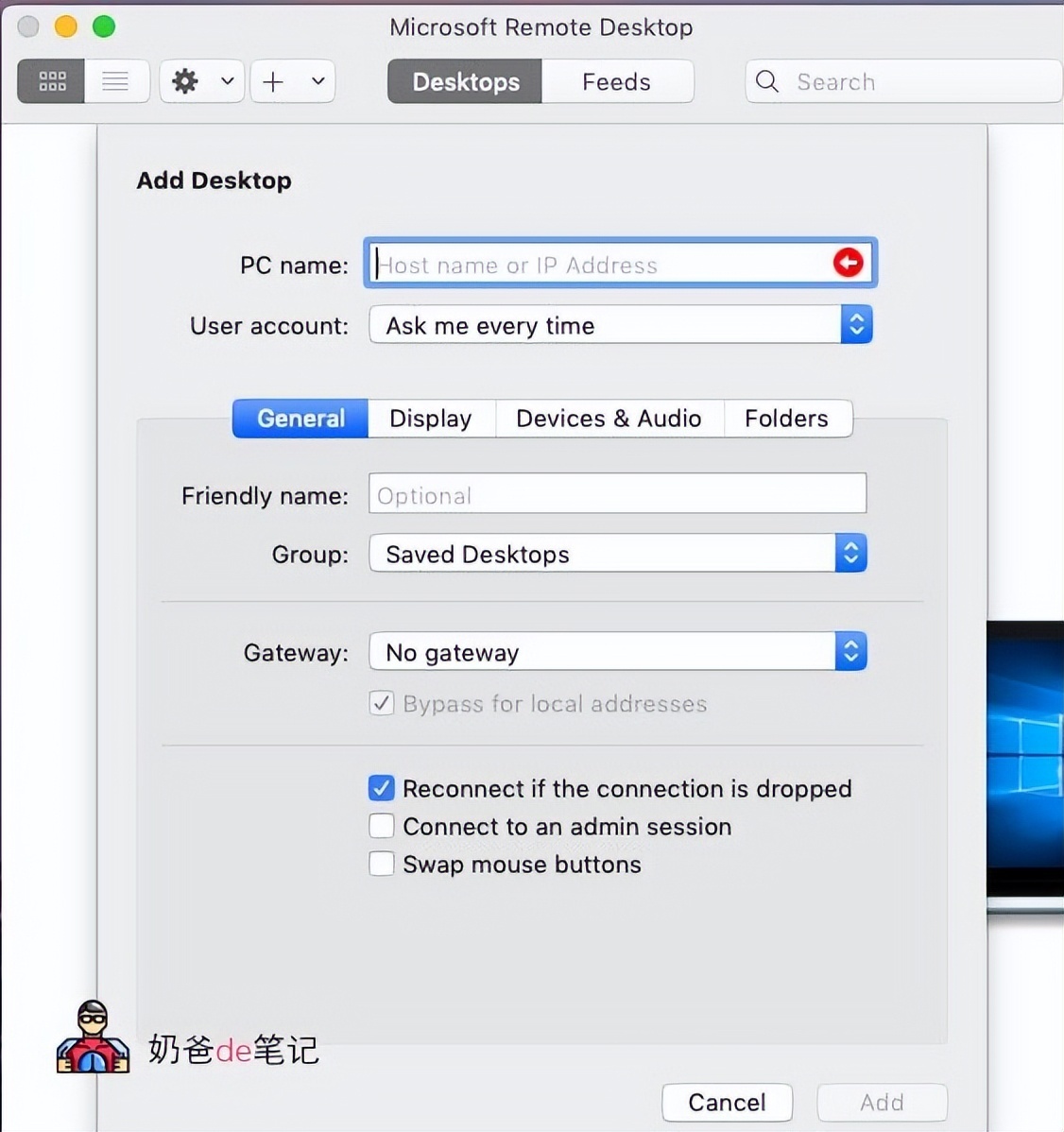Open the Gateway dropdown
This screenshot has width=1064, height=1132.
click(617, 652)
